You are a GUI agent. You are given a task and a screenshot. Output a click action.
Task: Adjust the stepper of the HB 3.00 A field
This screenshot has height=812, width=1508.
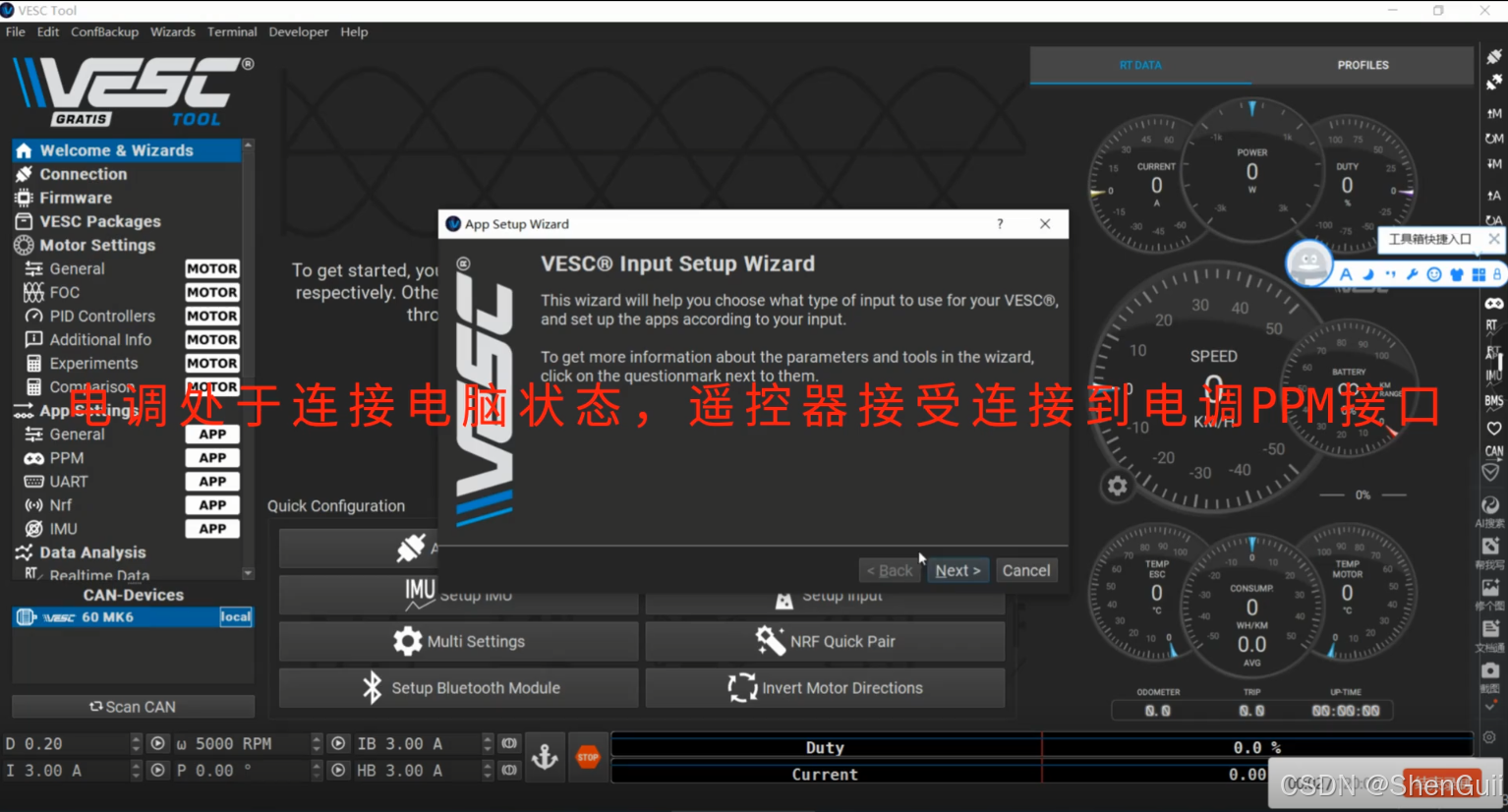pos(488,770)
